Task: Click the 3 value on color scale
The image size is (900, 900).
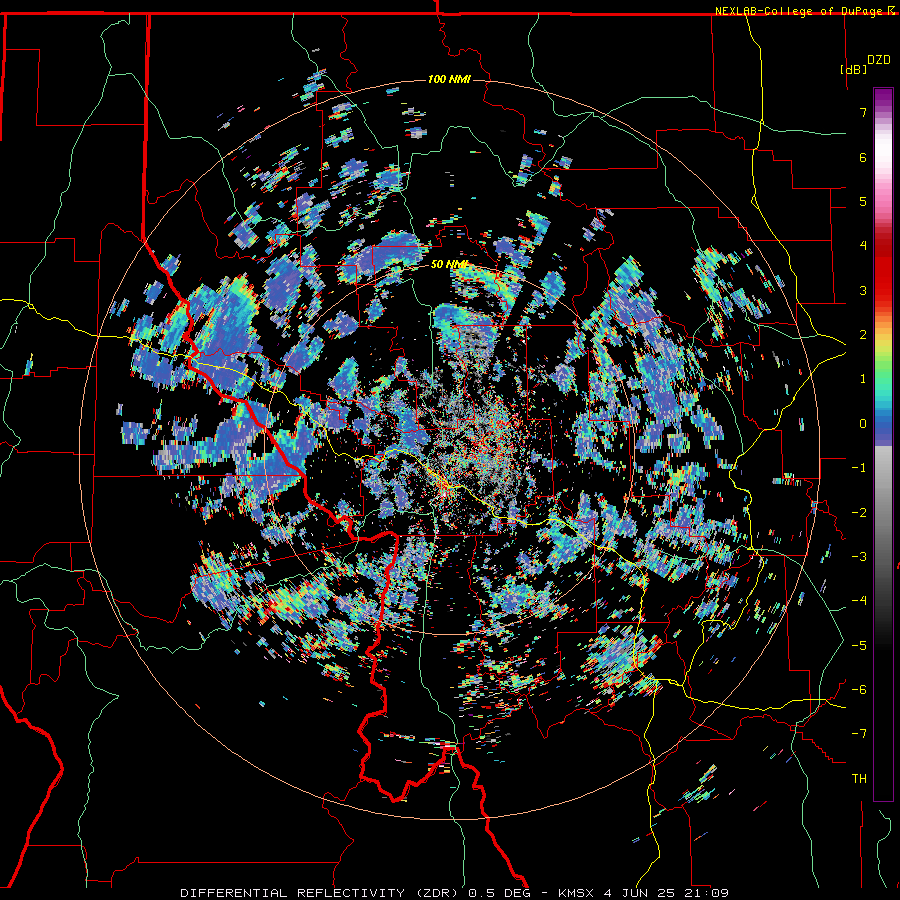Action: click(863, 290)
